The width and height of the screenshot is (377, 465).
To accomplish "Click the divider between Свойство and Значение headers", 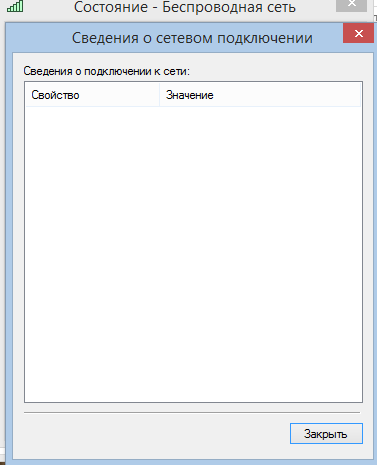I will (159, 95).
